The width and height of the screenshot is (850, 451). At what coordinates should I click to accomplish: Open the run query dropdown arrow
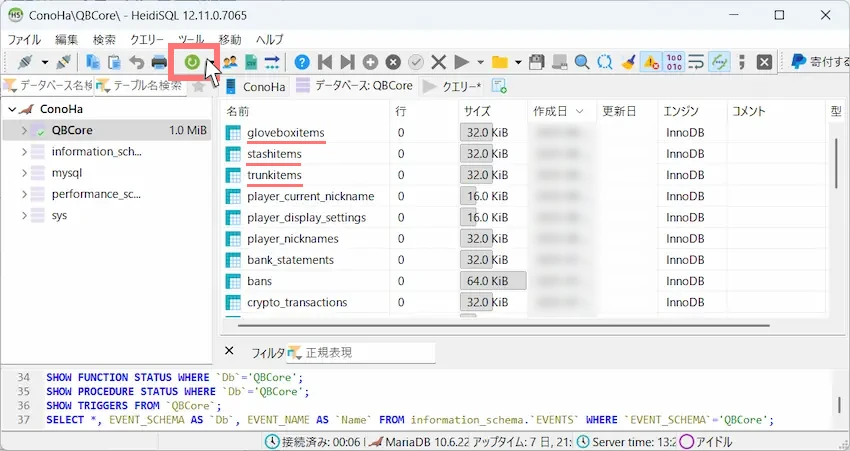point(480,62)
